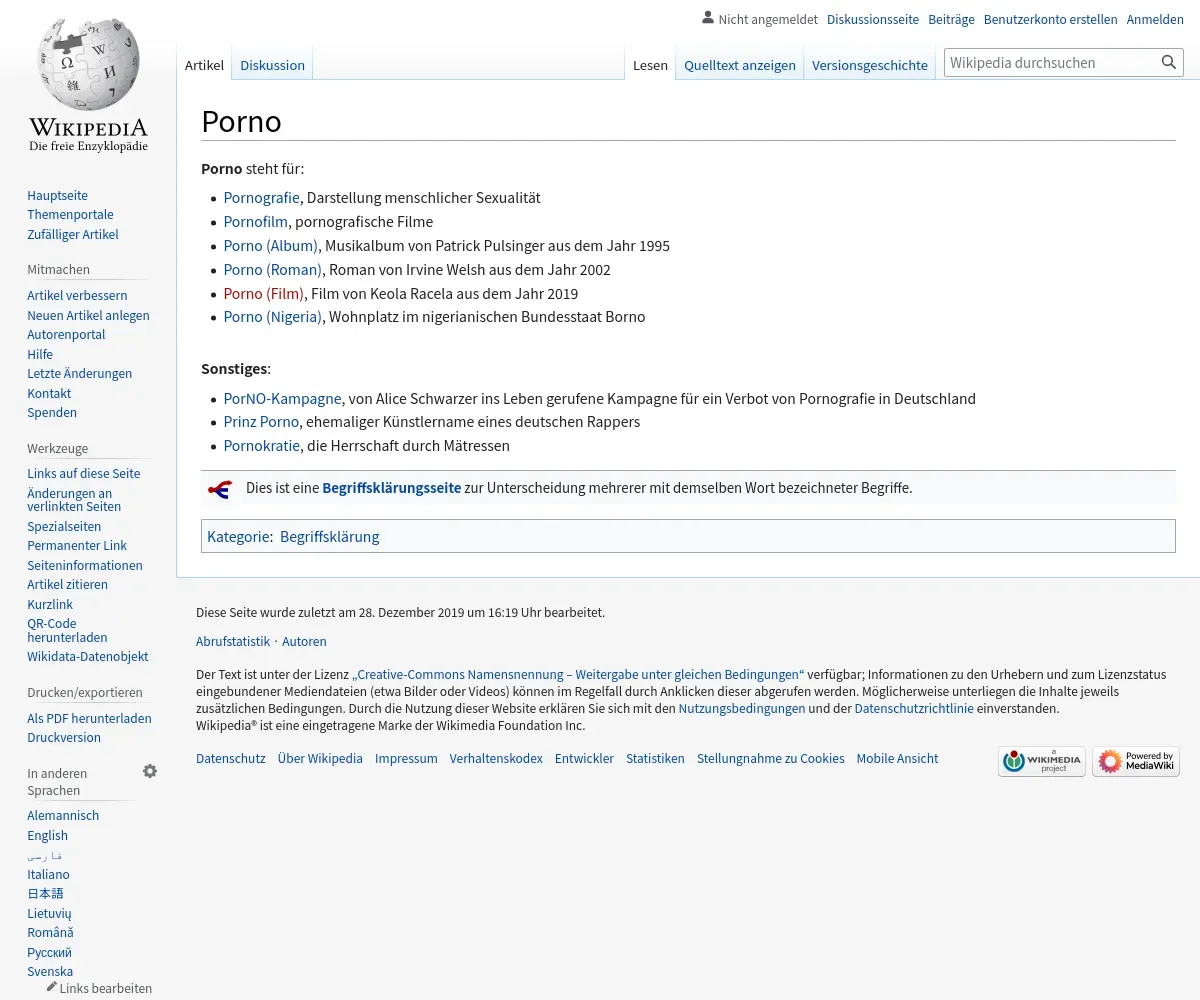Click the pencil Links bearbeiten icon
The height and width of the screenshot is (1000, 1200).
tap(52, 987)
